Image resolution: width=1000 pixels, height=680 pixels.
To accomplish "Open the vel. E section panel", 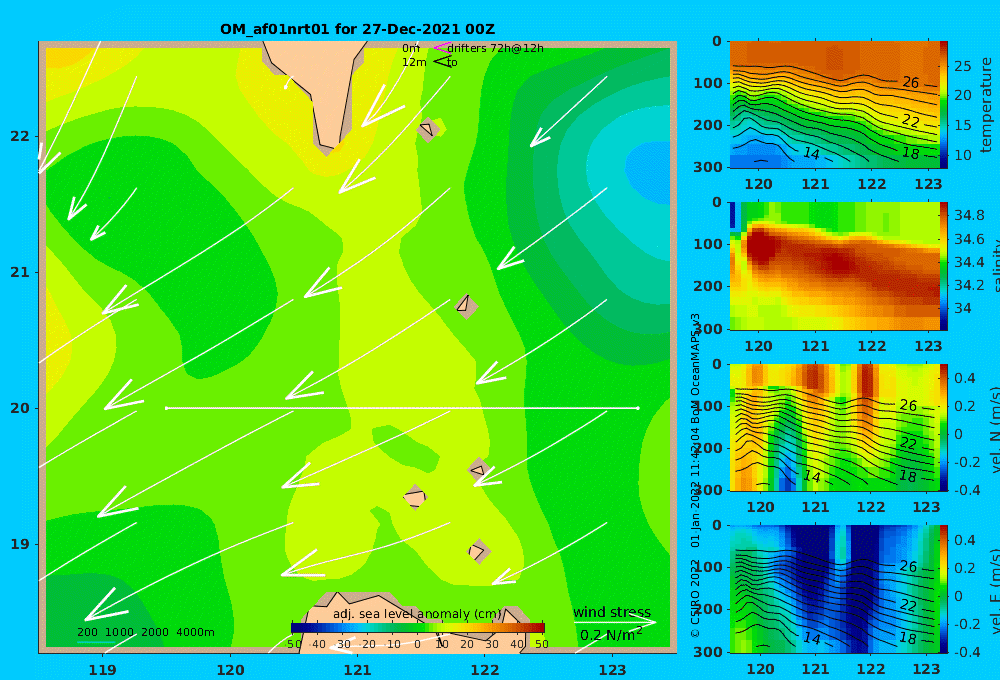I will coord(834,589).
